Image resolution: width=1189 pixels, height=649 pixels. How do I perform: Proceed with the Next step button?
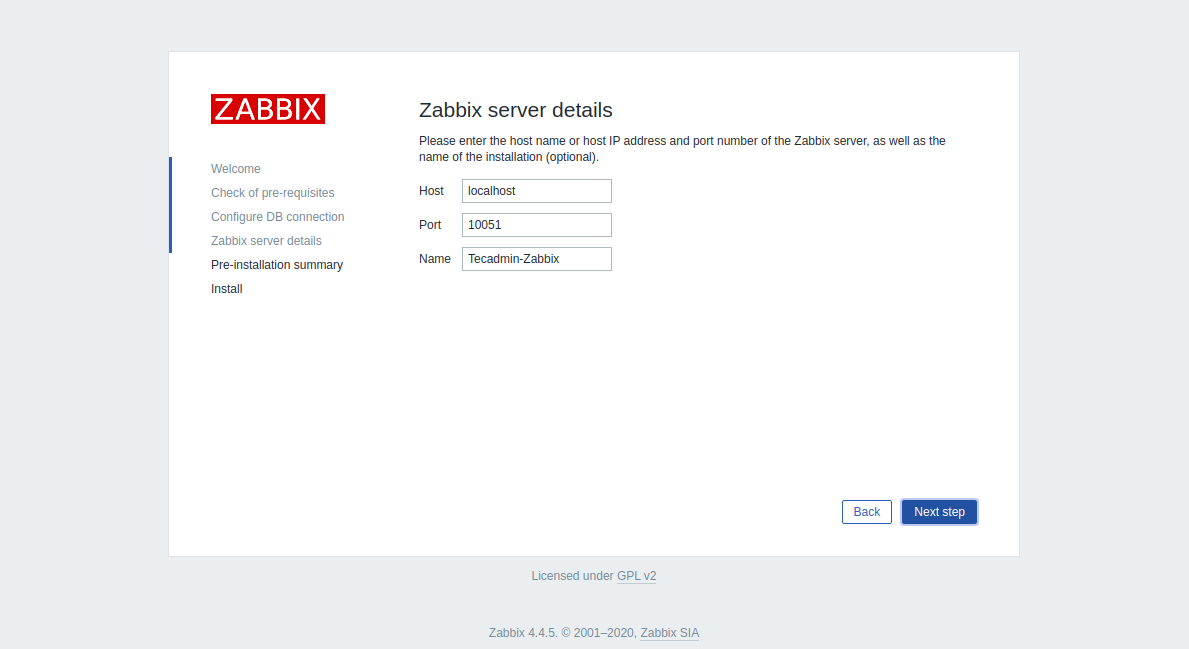(x=939, y=512)
